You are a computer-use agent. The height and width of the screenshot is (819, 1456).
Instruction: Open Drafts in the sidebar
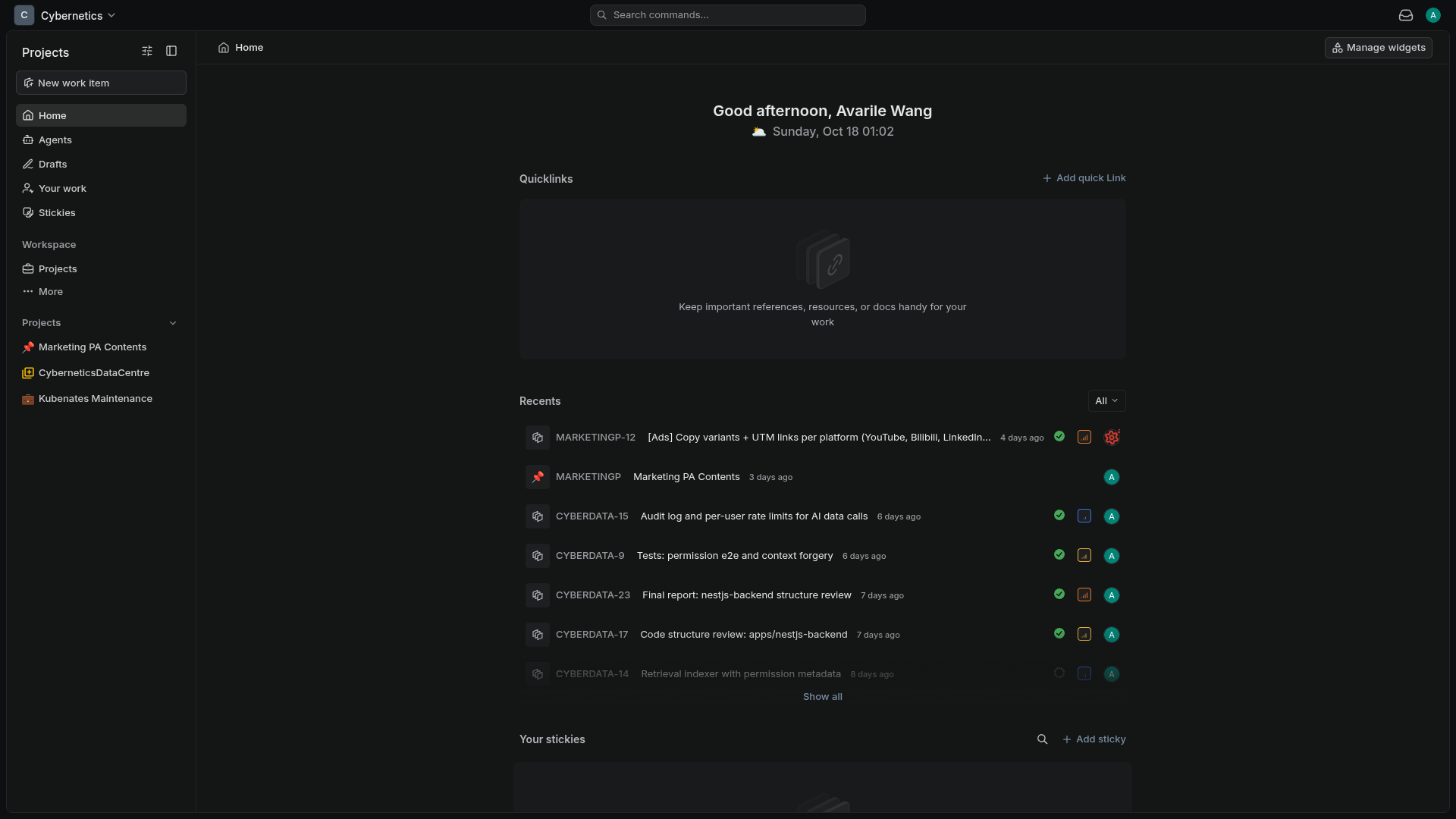coord(101,164)
